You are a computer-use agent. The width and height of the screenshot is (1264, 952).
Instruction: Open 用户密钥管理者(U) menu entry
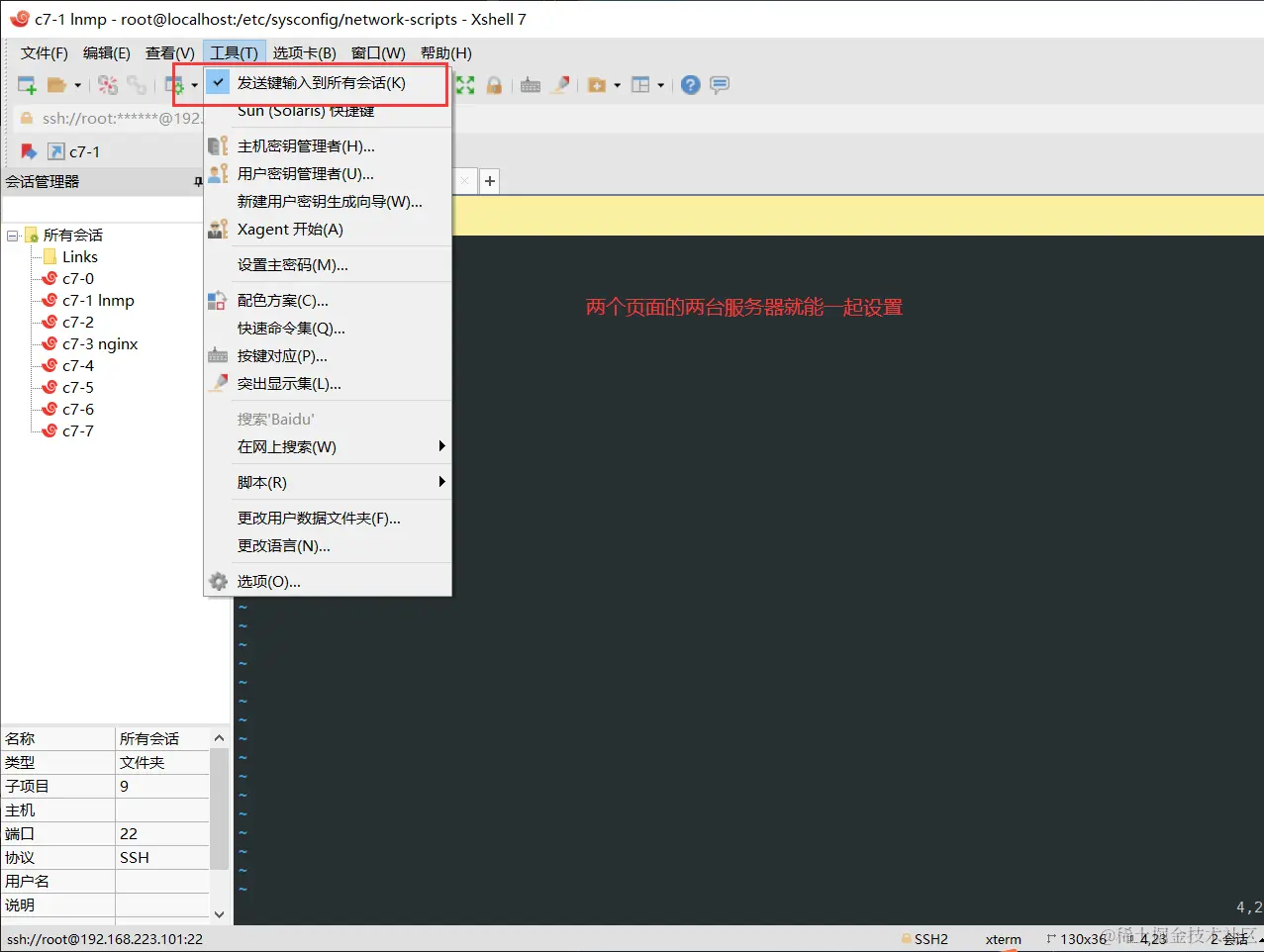pyautogui.click(x=328, y=174)
